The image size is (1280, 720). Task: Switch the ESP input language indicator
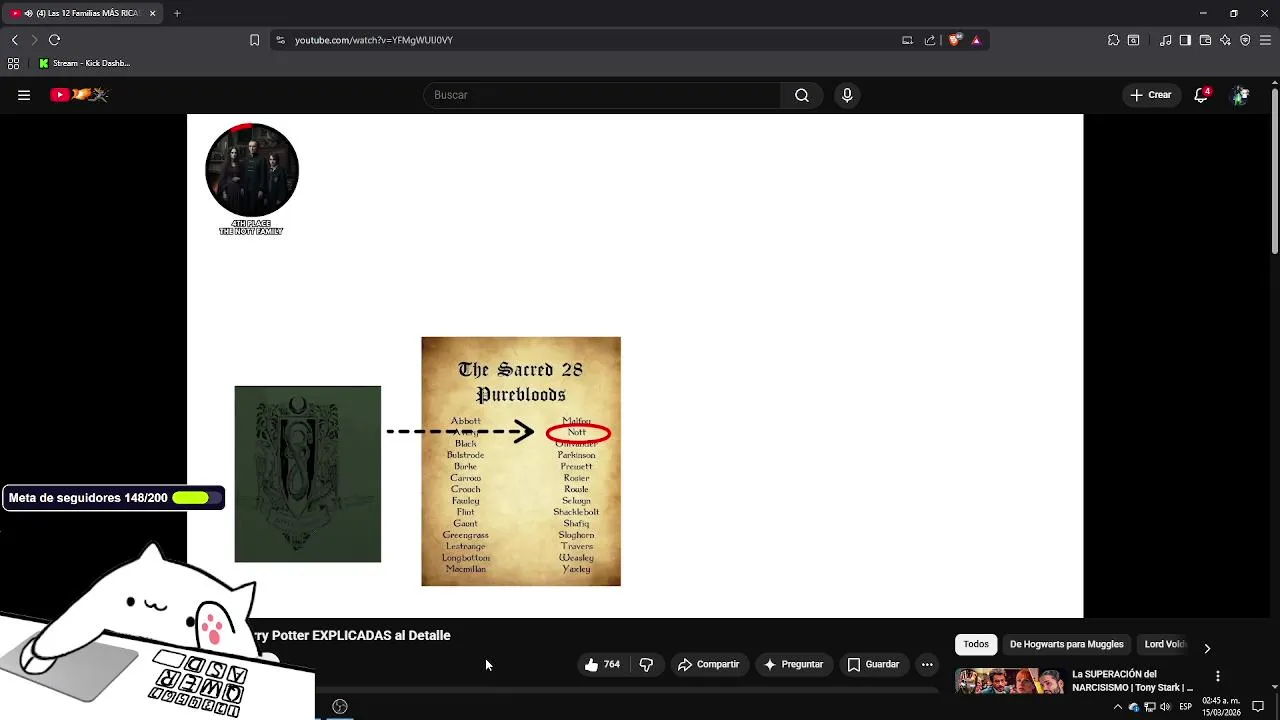click(1186, 707)
